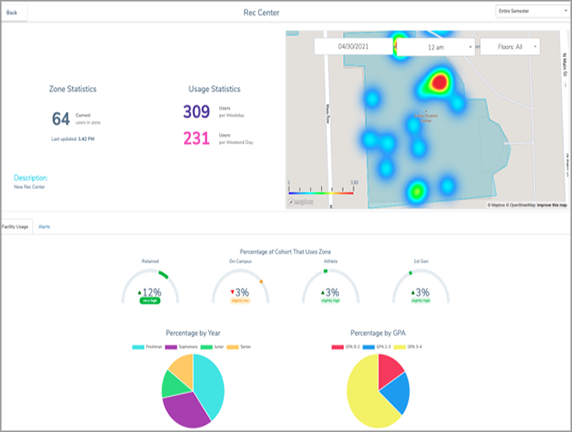This screenshot has width=572, height=432.
Task: Toggle the GPA 3-4 legend swatch
Action: [x=399, y=347]
